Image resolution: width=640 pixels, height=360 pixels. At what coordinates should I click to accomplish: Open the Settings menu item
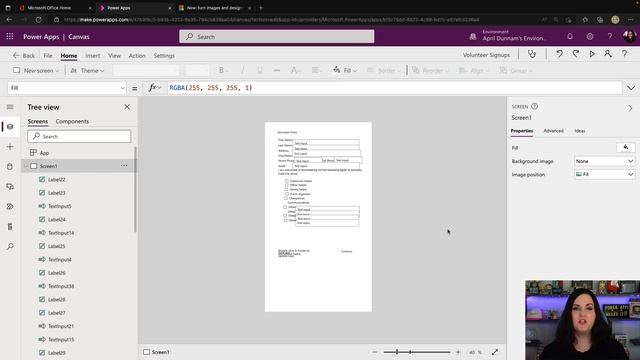click(x=164, y=56)
